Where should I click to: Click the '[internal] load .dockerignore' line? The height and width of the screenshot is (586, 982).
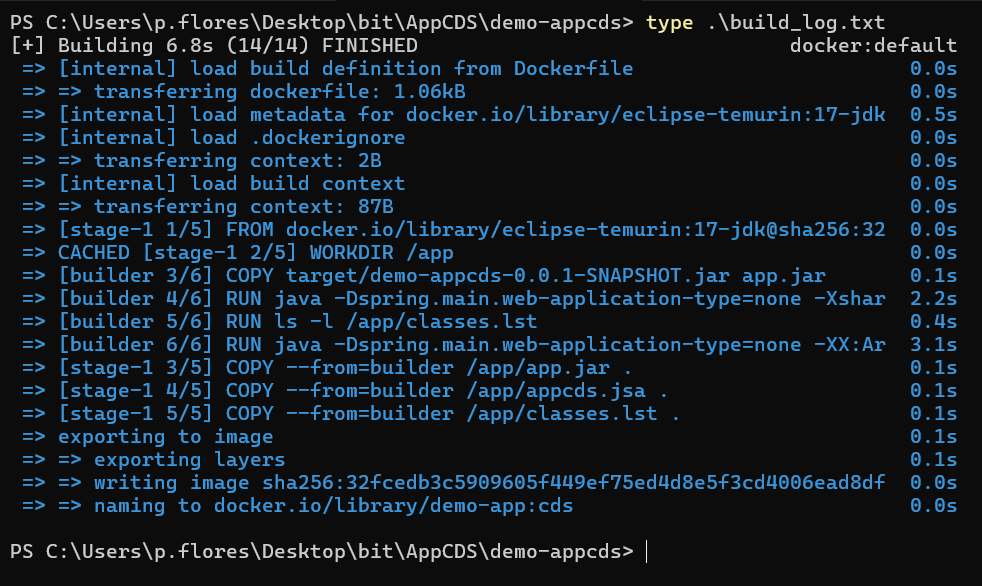click(232, 138)
